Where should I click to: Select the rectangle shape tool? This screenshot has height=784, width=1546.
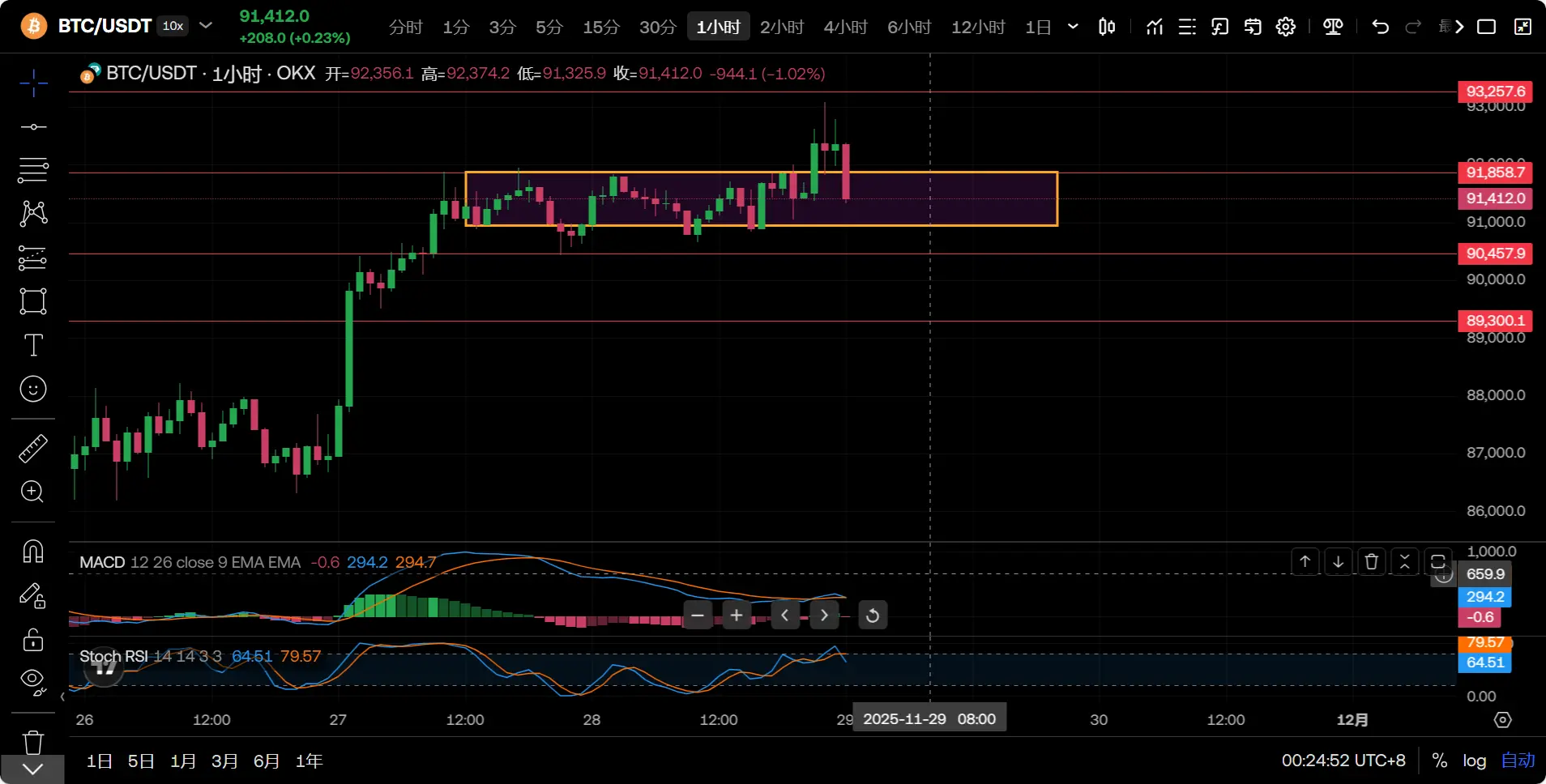coord(33,301)
